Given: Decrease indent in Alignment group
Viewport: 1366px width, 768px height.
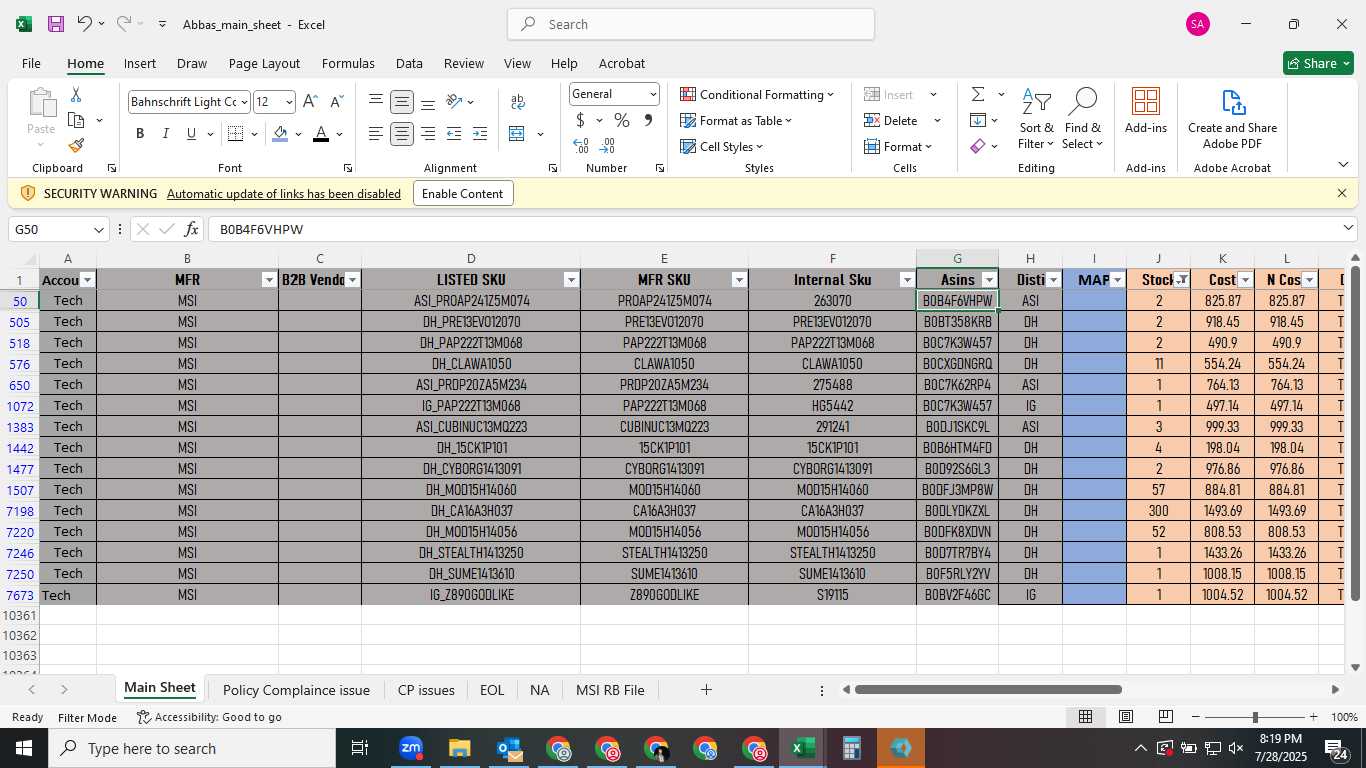Looking at the screenshot, I should coord(454,134).
